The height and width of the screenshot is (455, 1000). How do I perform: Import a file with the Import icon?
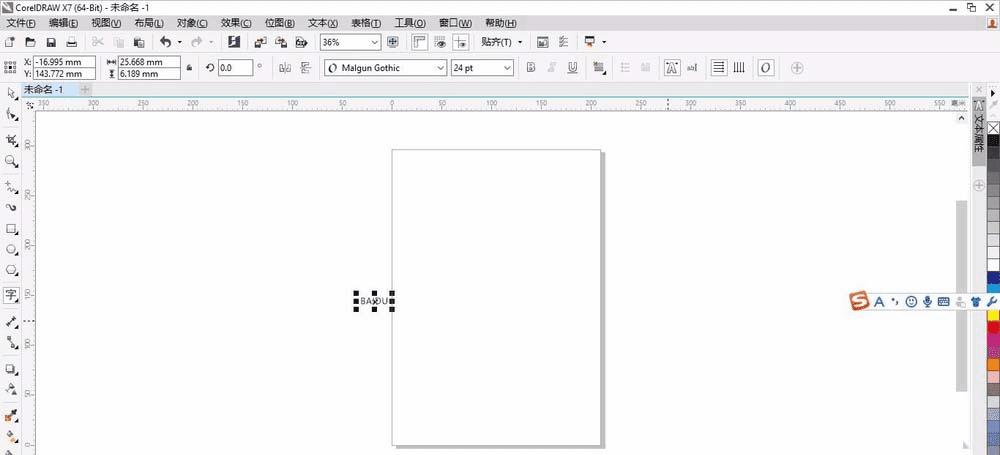tap(260, 42)
